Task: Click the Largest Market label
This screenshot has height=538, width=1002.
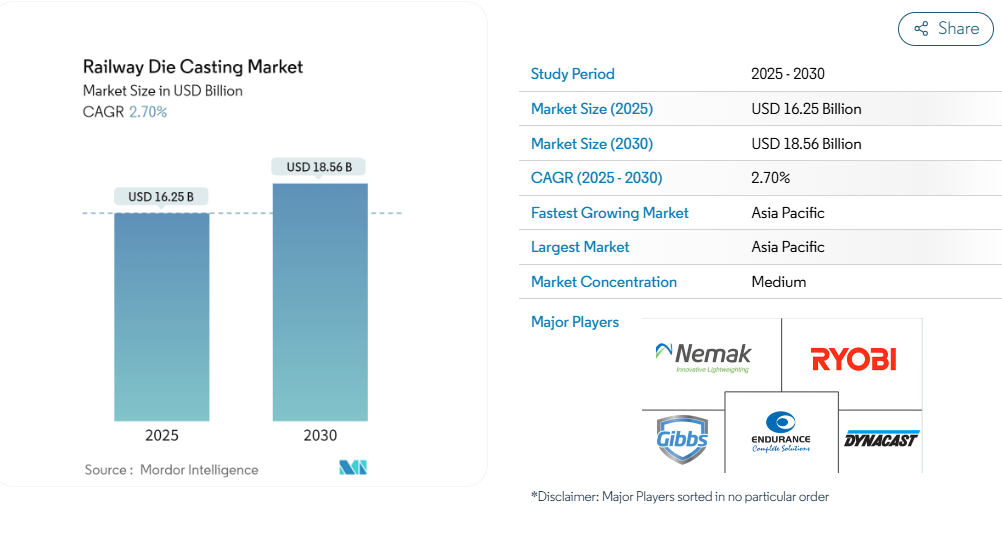Action: [x=580, y=247]
